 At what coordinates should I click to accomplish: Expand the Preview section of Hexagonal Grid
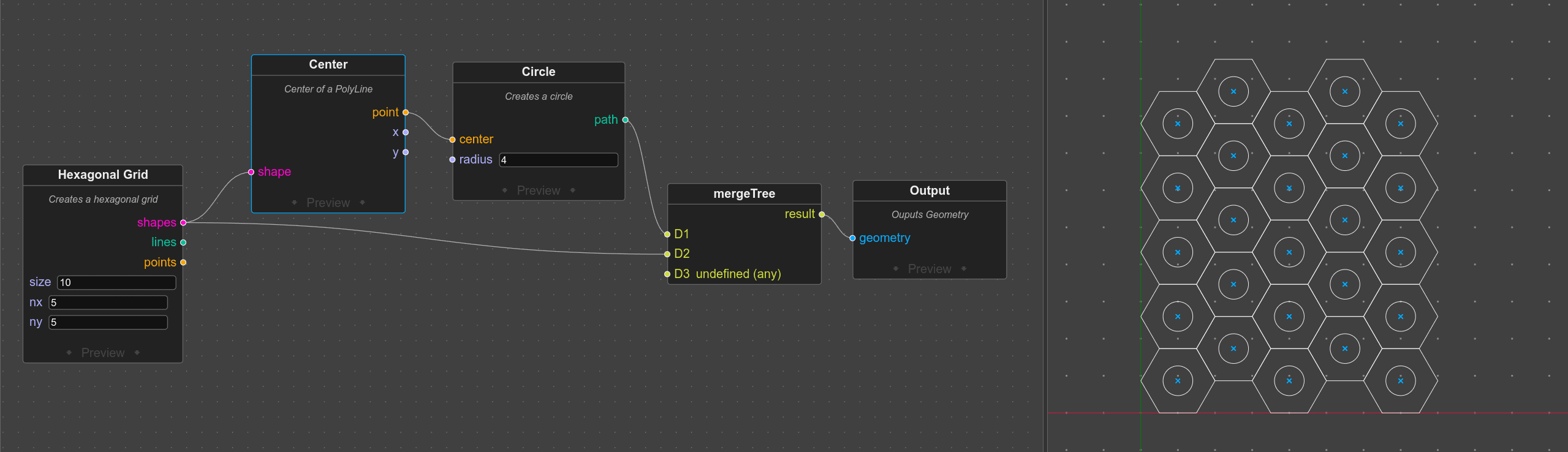(103, 353)
